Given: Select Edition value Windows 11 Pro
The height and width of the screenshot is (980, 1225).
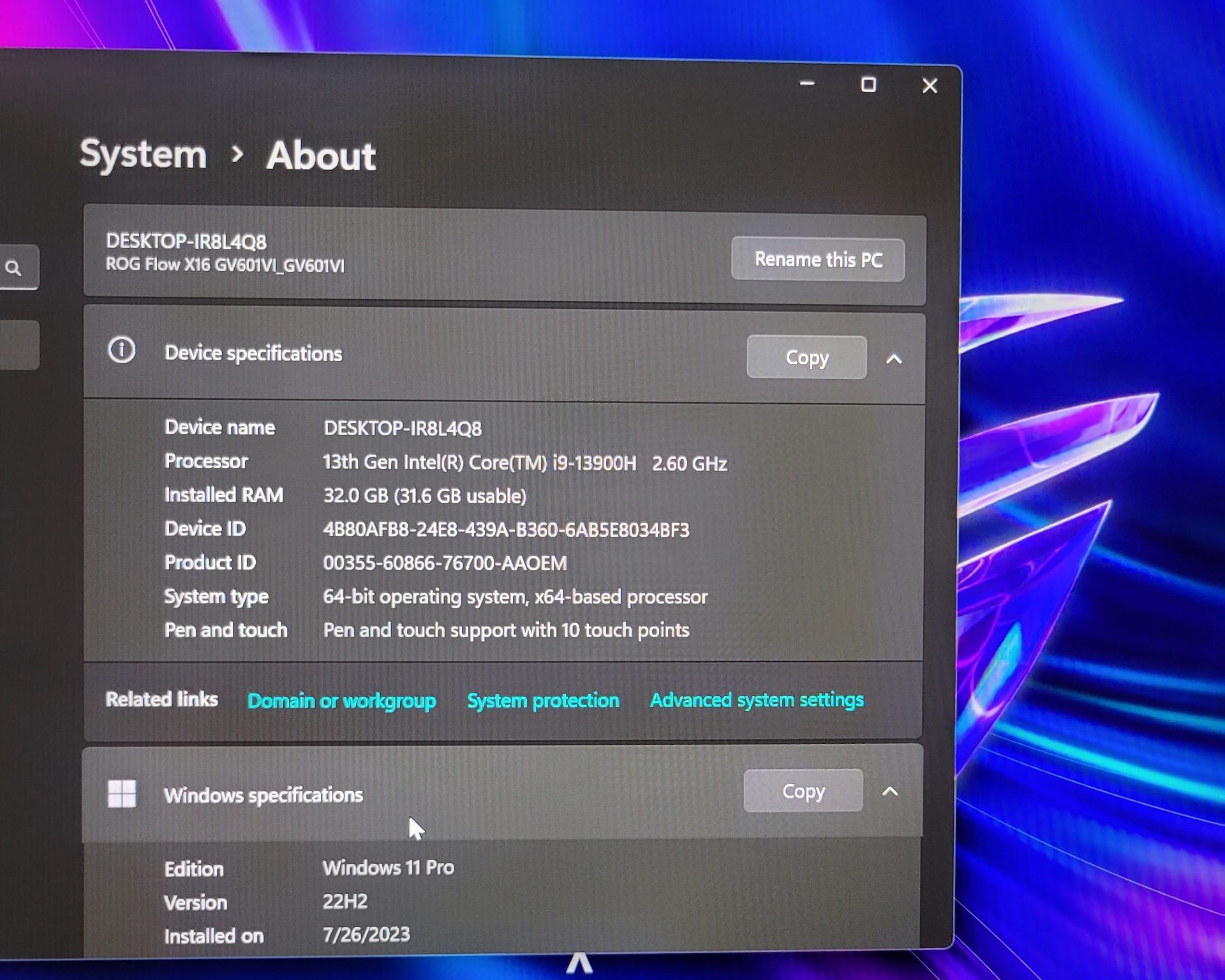Looking at the screenshot, I should coord(389,868).
